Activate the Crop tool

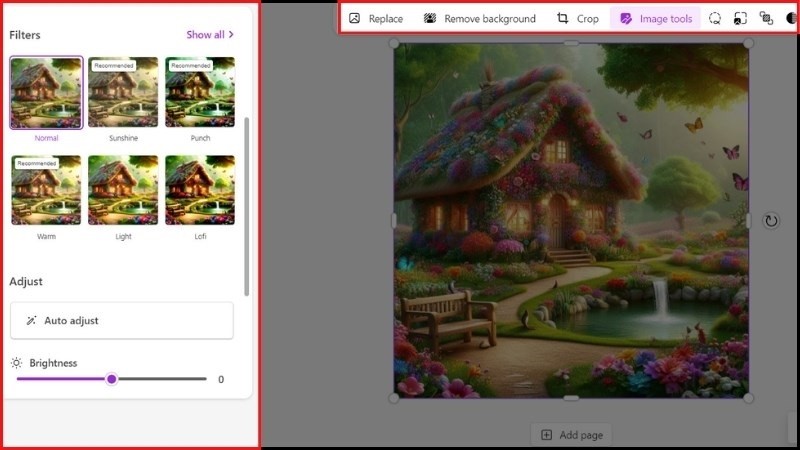click(x=577, y=18)
